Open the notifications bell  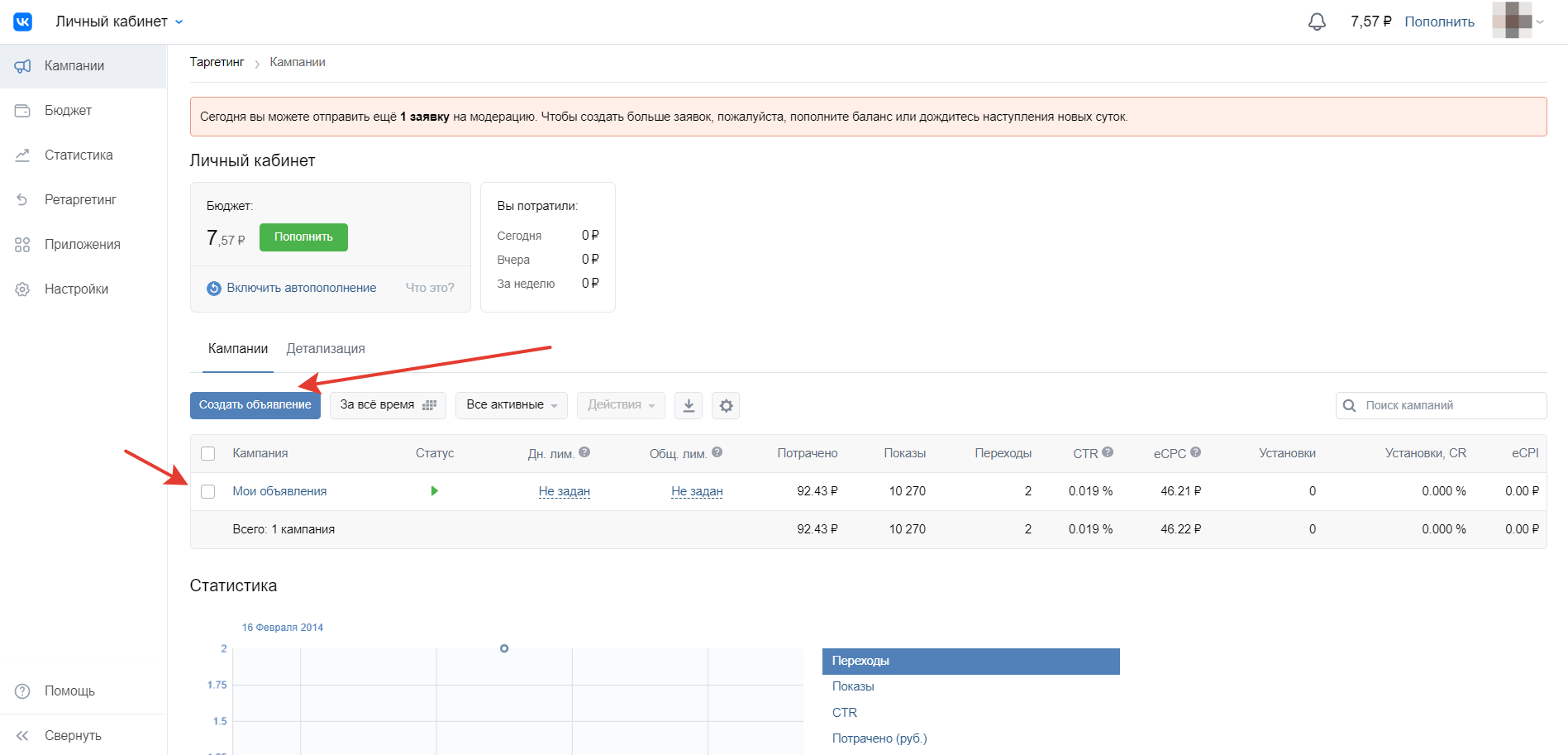tap(1317, 22)
